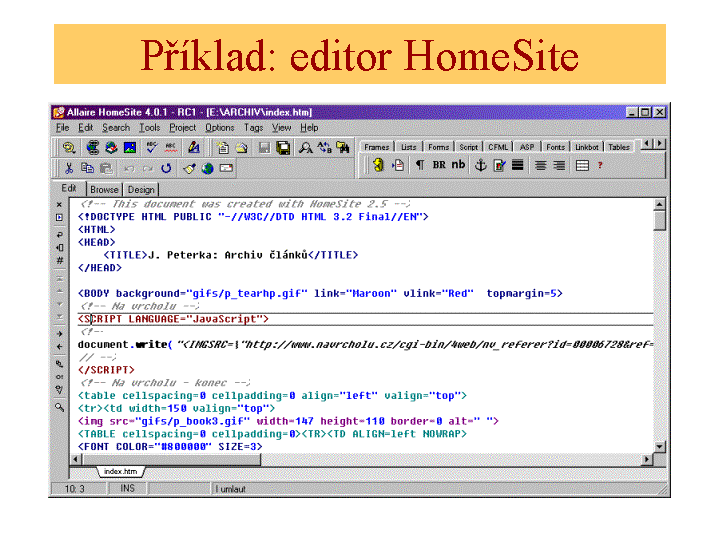Image resolution: width=720 pixels, height=540 pixels.
Task: Open the Edit menu
Action: [85, 128]
